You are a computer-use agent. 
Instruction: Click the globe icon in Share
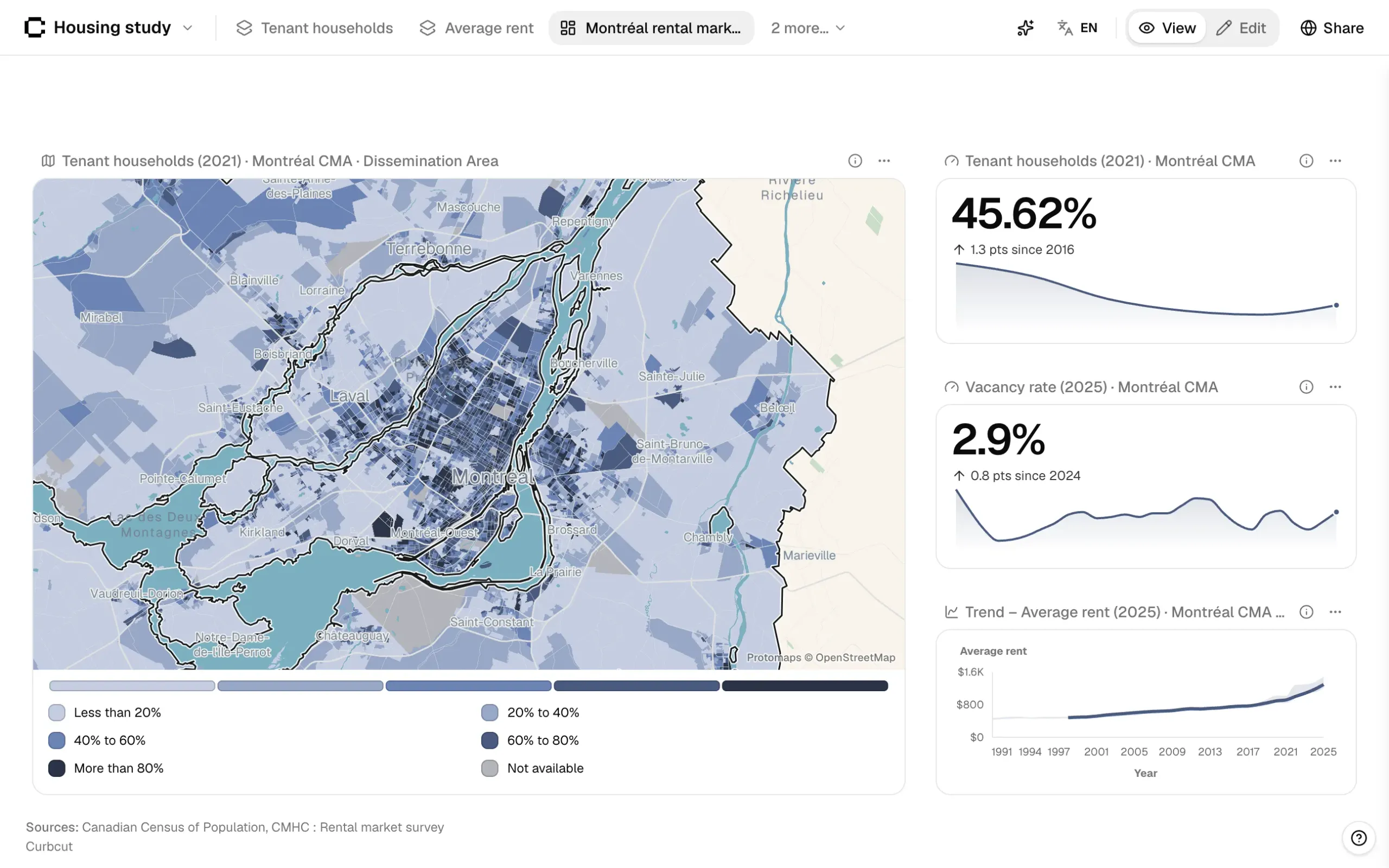(x=1308, y=28)
